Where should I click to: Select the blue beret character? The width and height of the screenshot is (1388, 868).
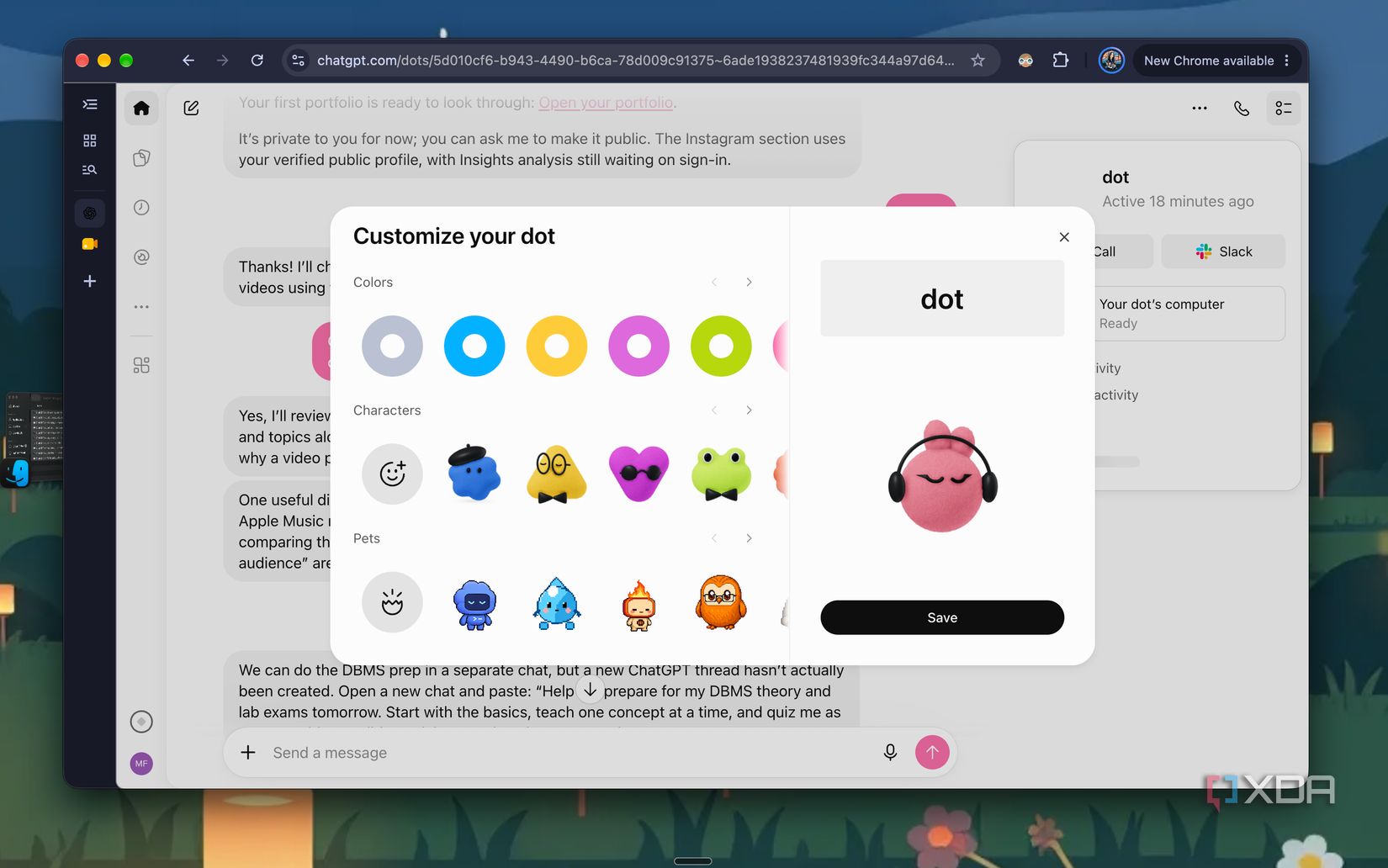pos(474,474)
